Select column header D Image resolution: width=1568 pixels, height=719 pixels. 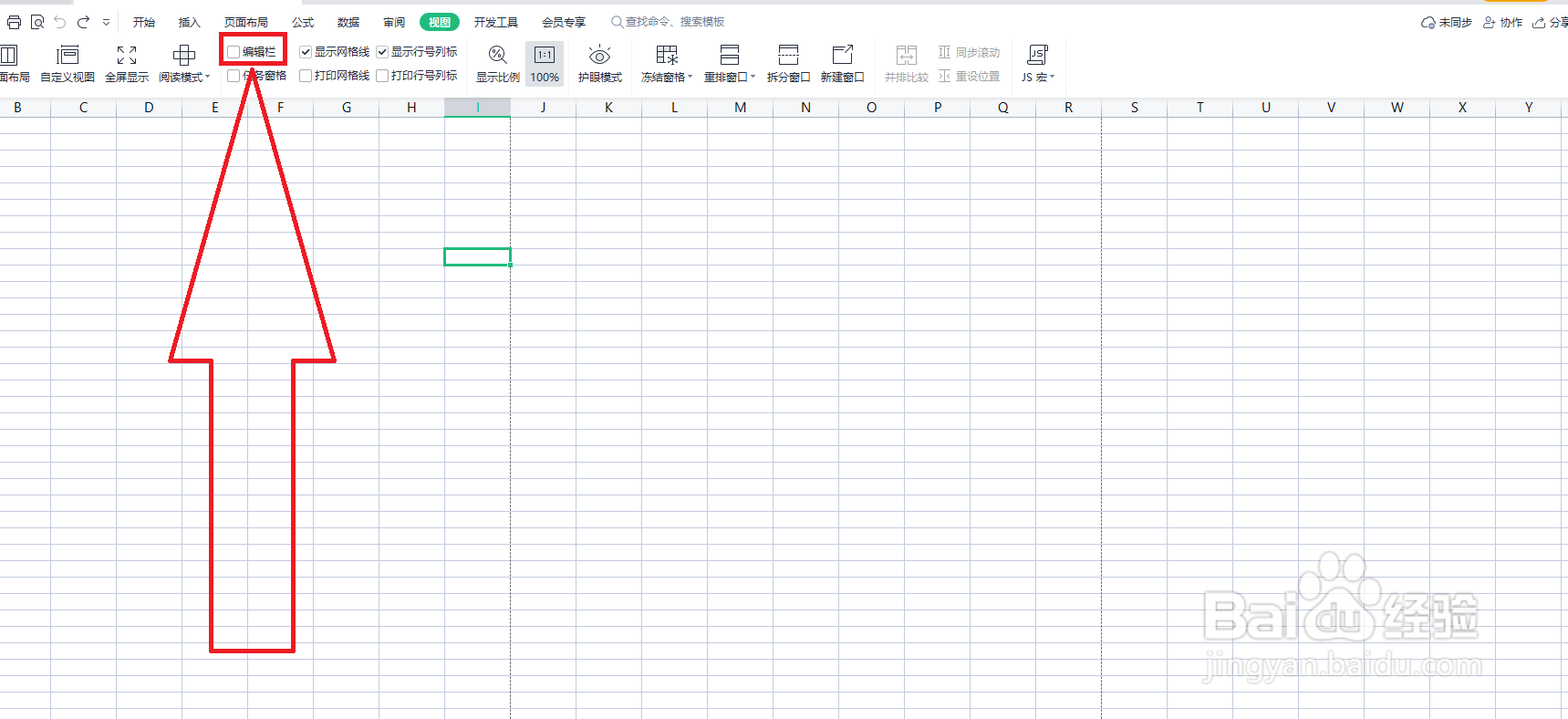pos(149,108)
